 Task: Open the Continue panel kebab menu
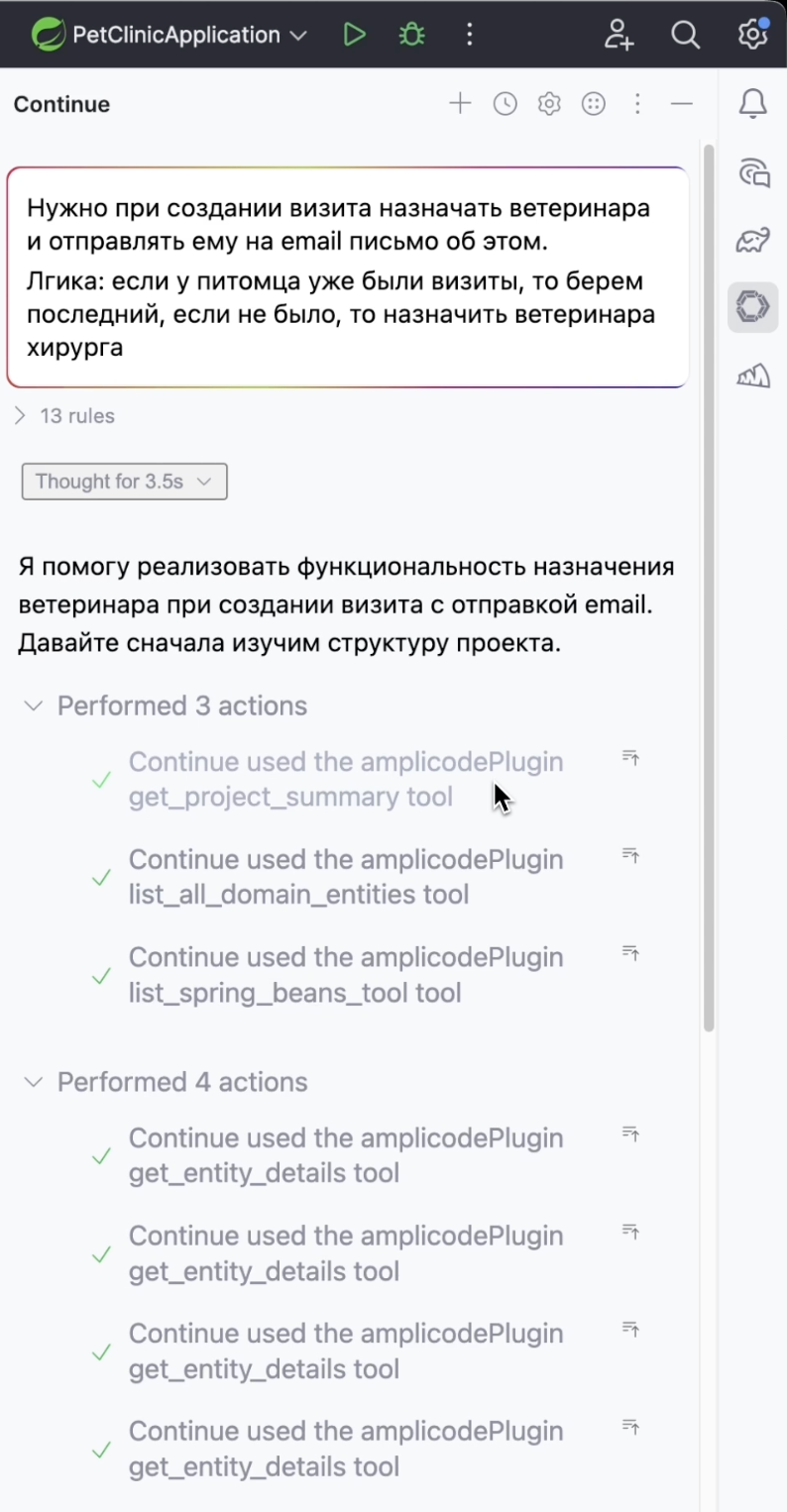(x=637, y=103)
